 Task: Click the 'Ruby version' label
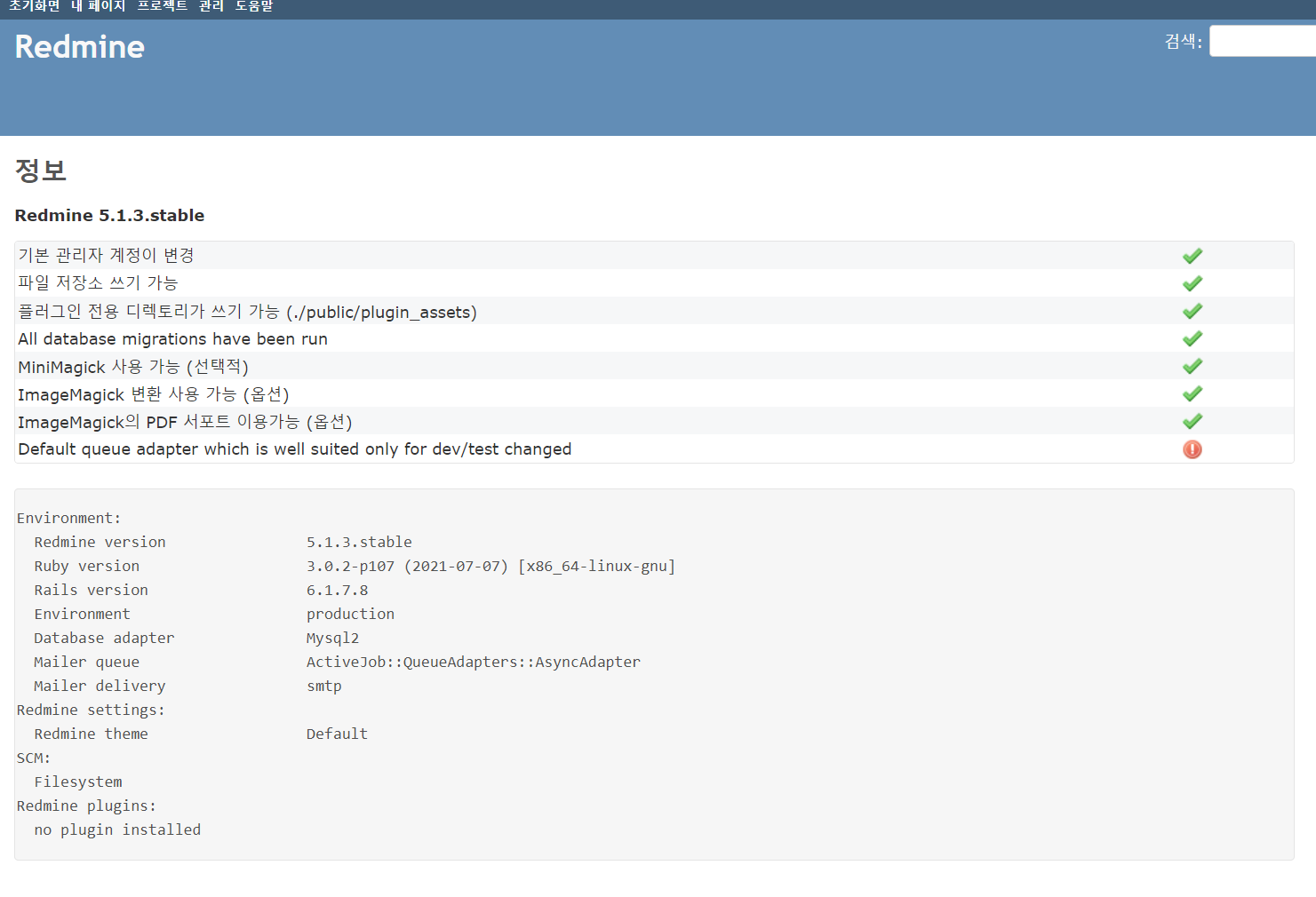[87, 567]
